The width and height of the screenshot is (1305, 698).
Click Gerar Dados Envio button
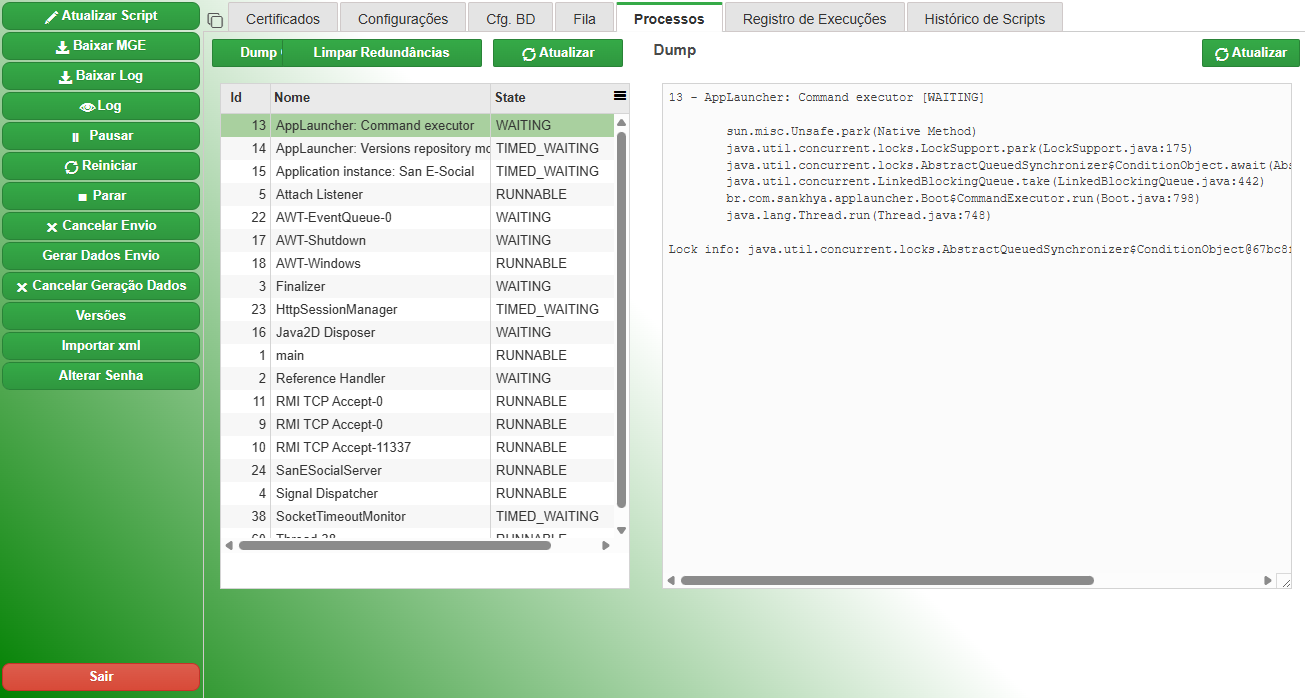pos(101,256)
